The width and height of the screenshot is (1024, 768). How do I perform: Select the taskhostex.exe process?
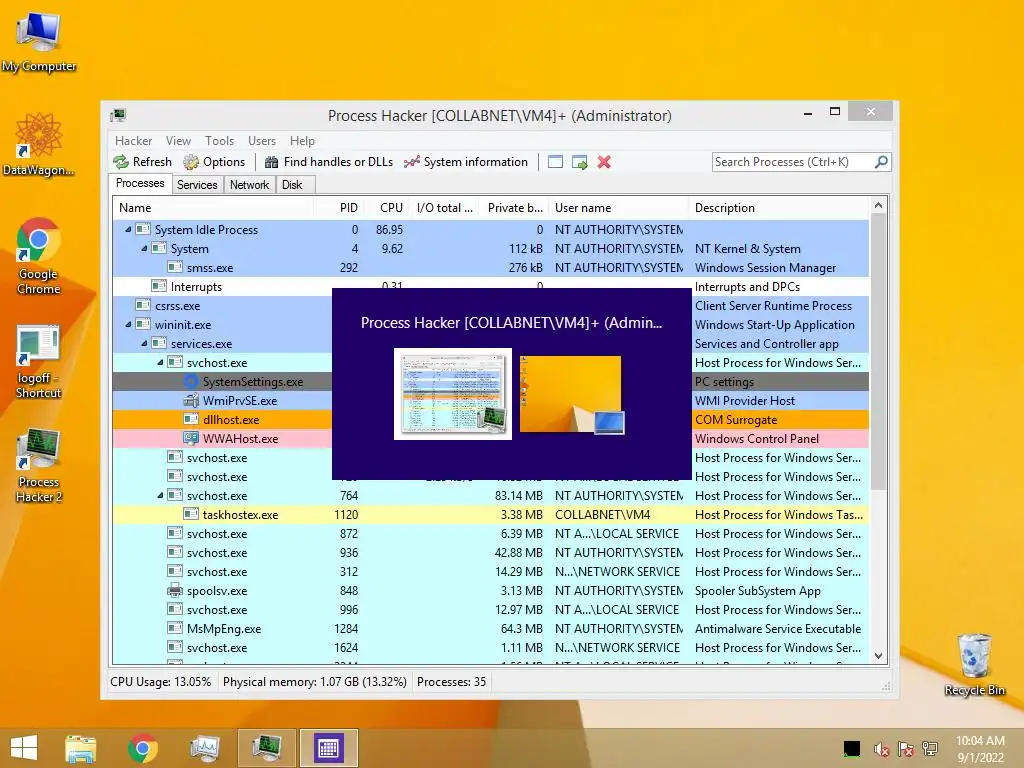[490, 515]
